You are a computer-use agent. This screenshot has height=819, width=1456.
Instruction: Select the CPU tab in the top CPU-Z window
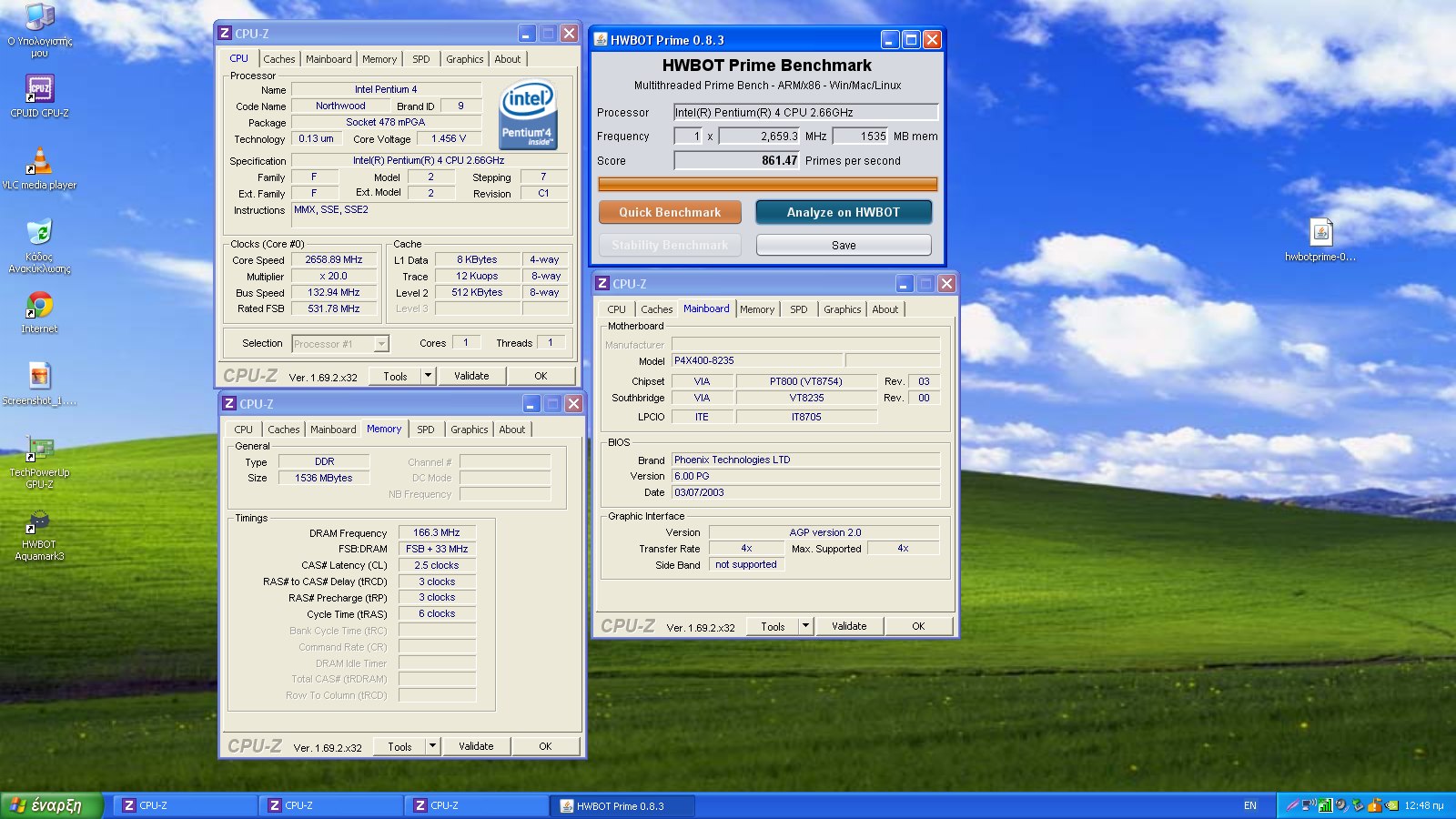point(239,58)
